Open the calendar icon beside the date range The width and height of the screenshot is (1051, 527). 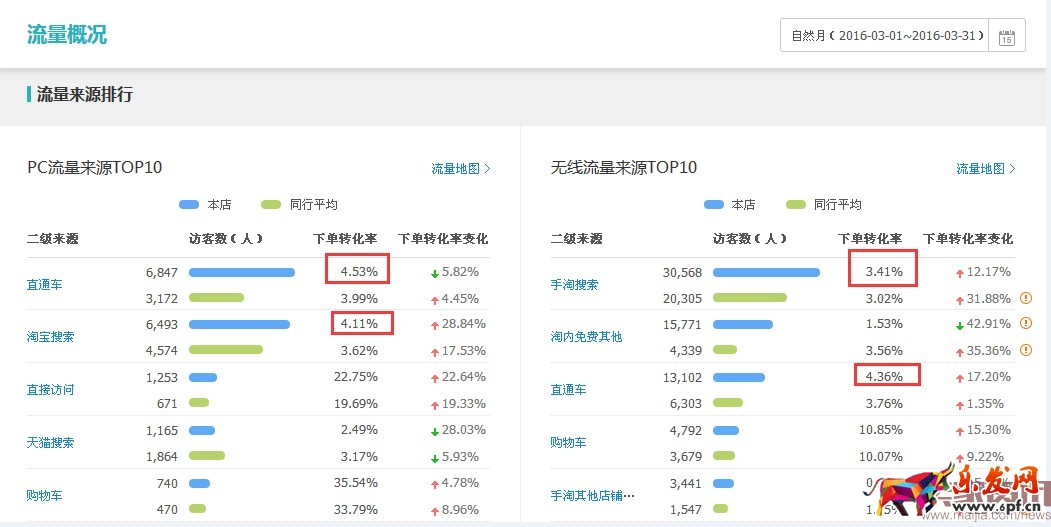point(1006,36)
